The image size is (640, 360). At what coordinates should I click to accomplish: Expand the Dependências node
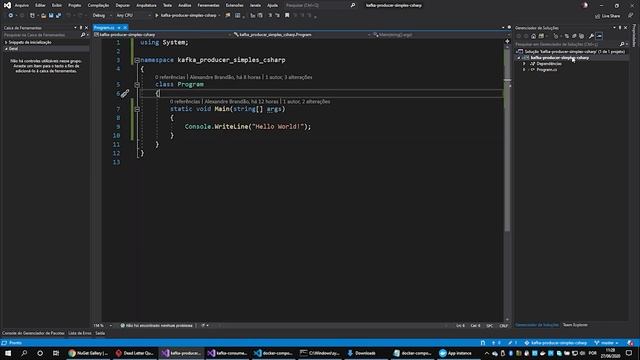pos(524,64)
